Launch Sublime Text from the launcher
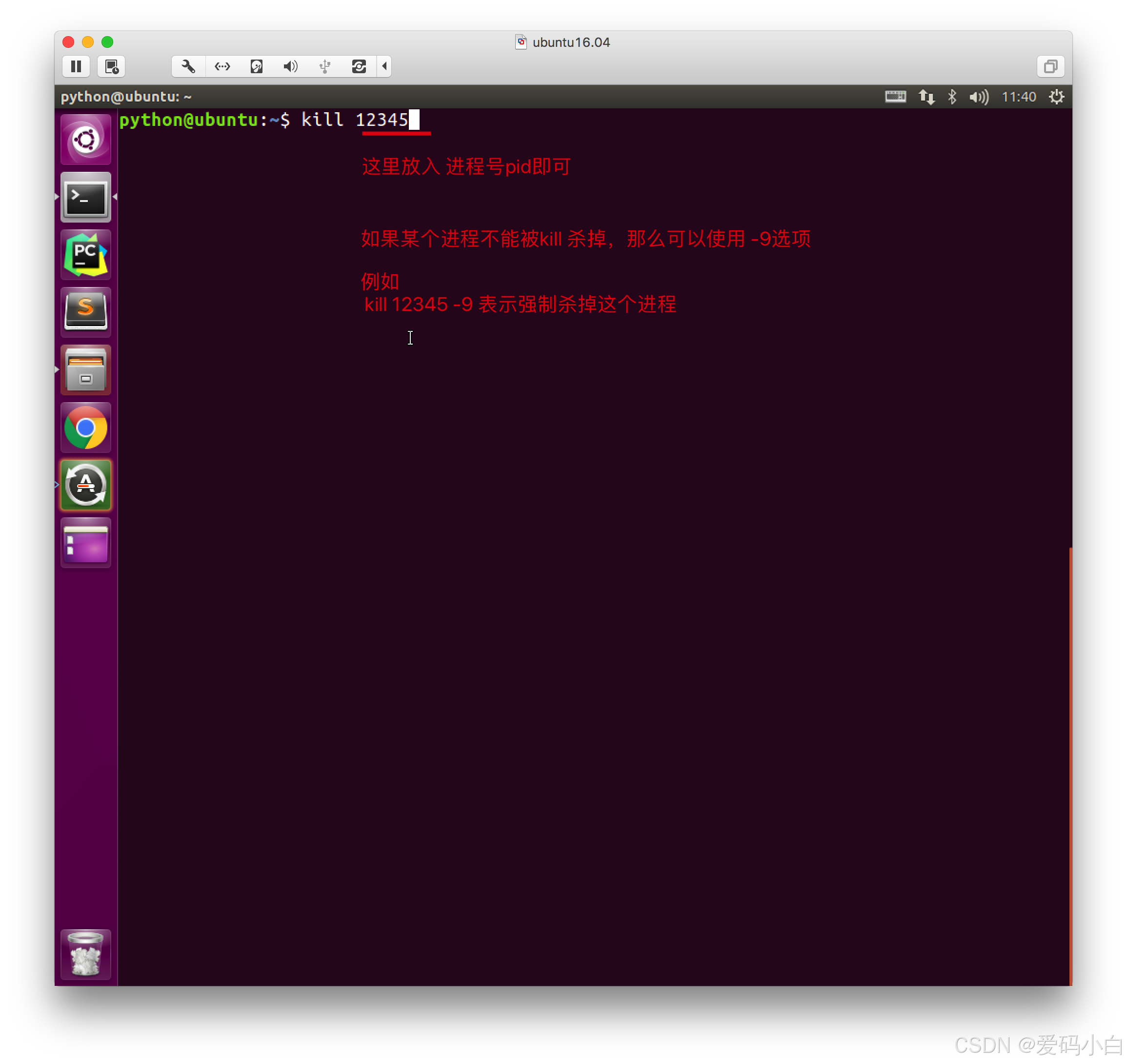The height and width of the screenshot is (1064, 1127). click(85, 312)
